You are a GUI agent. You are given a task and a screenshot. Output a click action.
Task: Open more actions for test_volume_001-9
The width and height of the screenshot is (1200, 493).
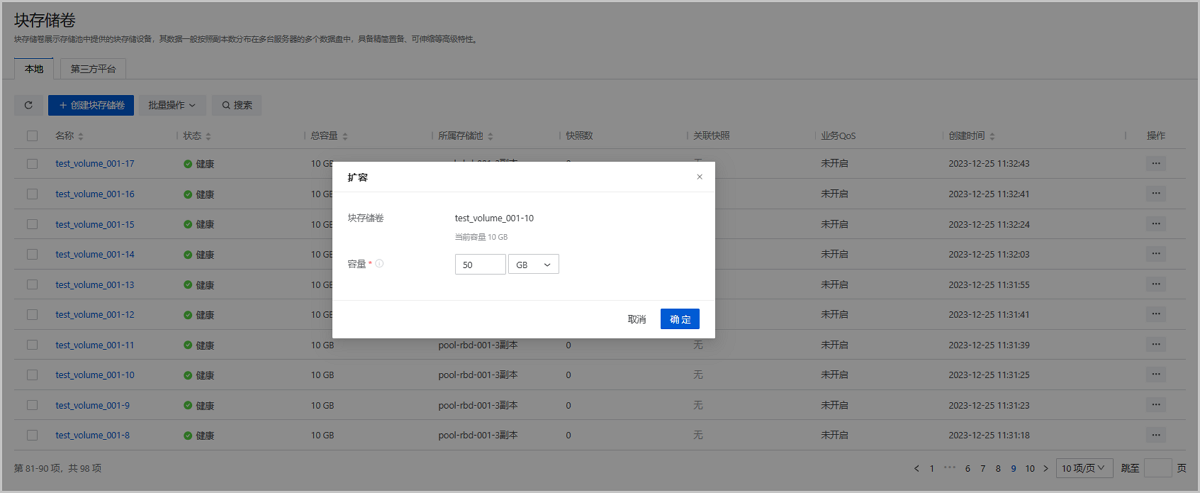tap(1156, 405)
